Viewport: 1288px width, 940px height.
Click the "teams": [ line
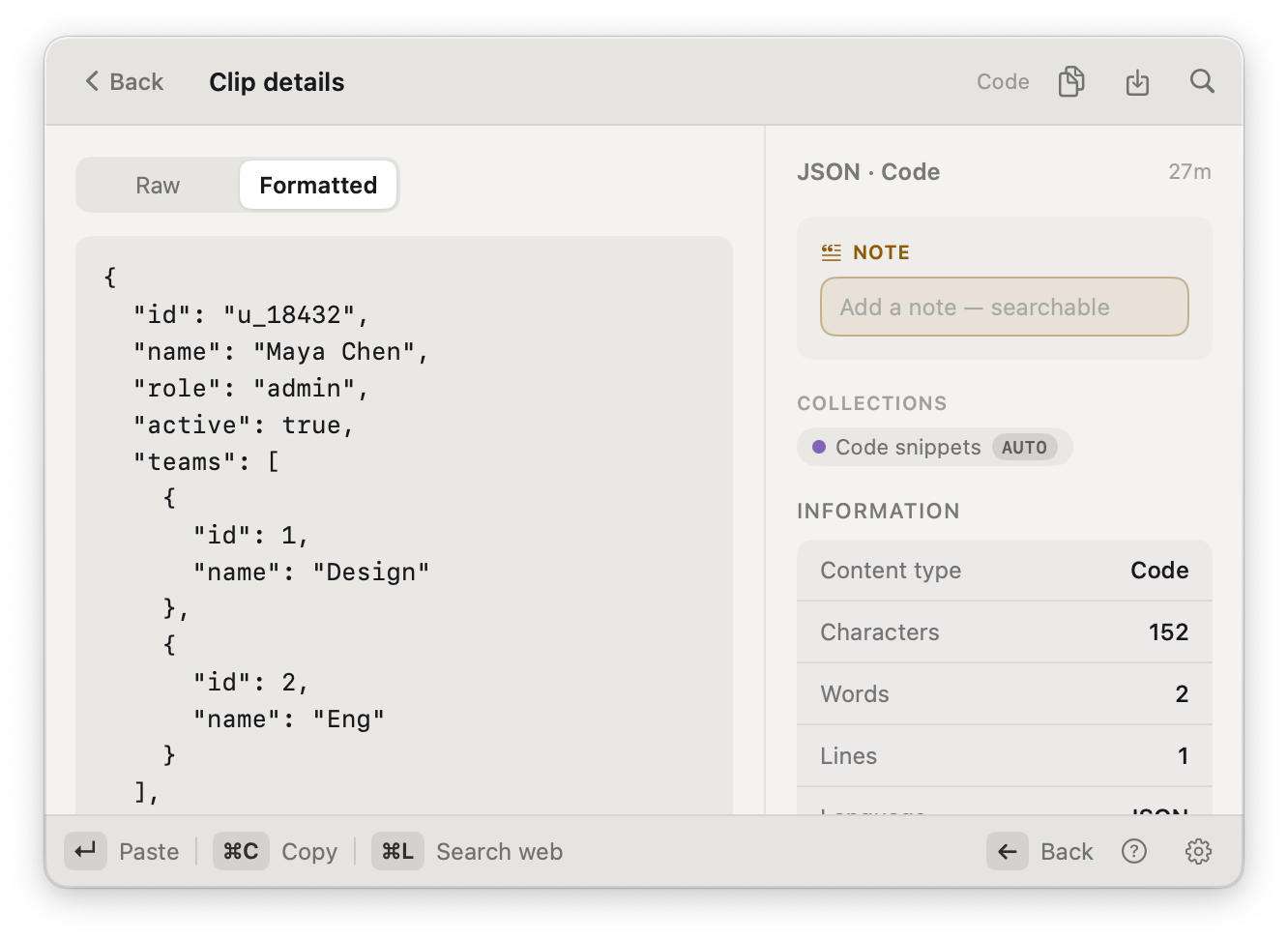(207, 462)
